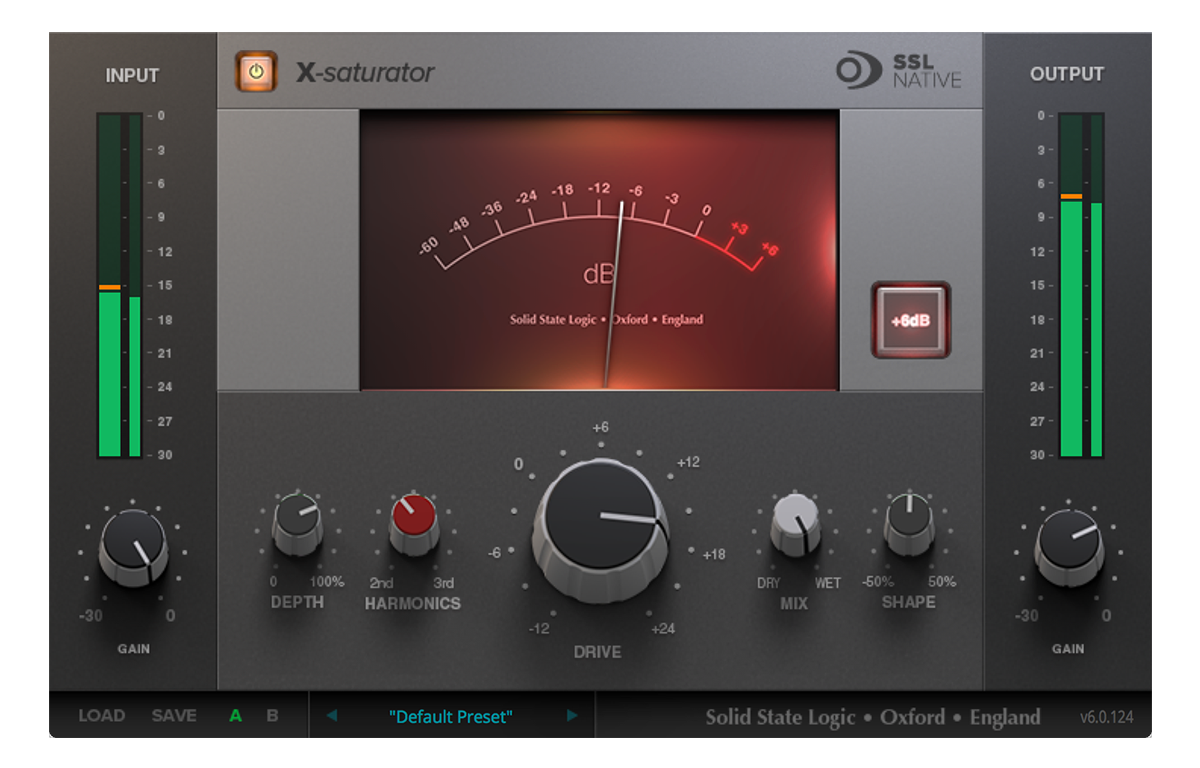Click the OUTPUT gain knob
Screen dimensions: 1200x768
tap(1069, 546)
